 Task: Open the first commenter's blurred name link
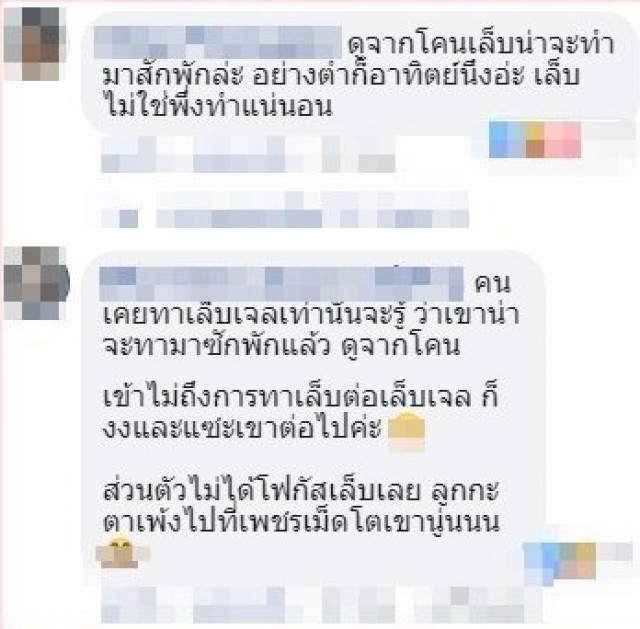(218, 42)
